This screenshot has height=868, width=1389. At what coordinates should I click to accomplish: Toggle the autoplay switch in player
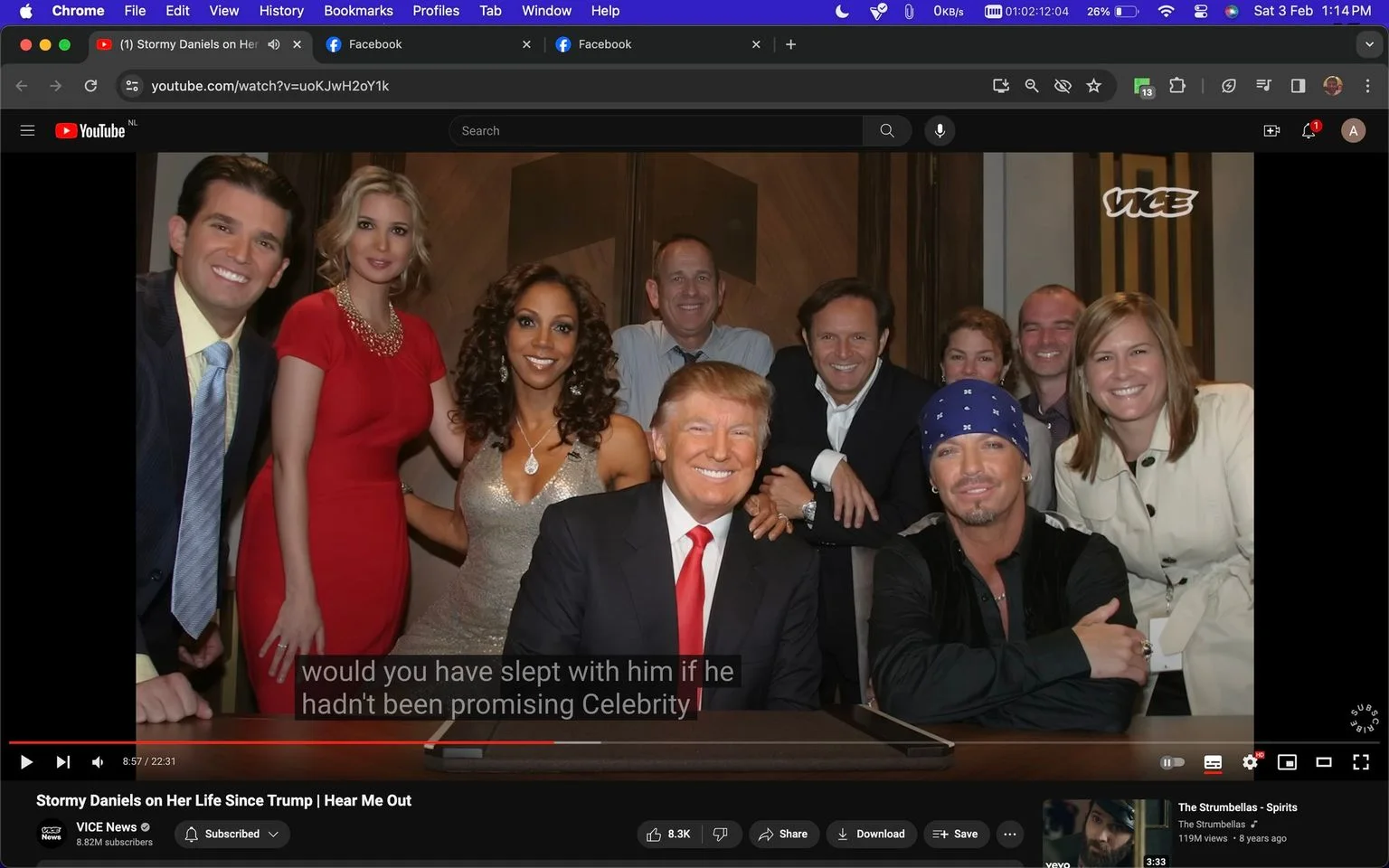click(x=1172, y=762)
